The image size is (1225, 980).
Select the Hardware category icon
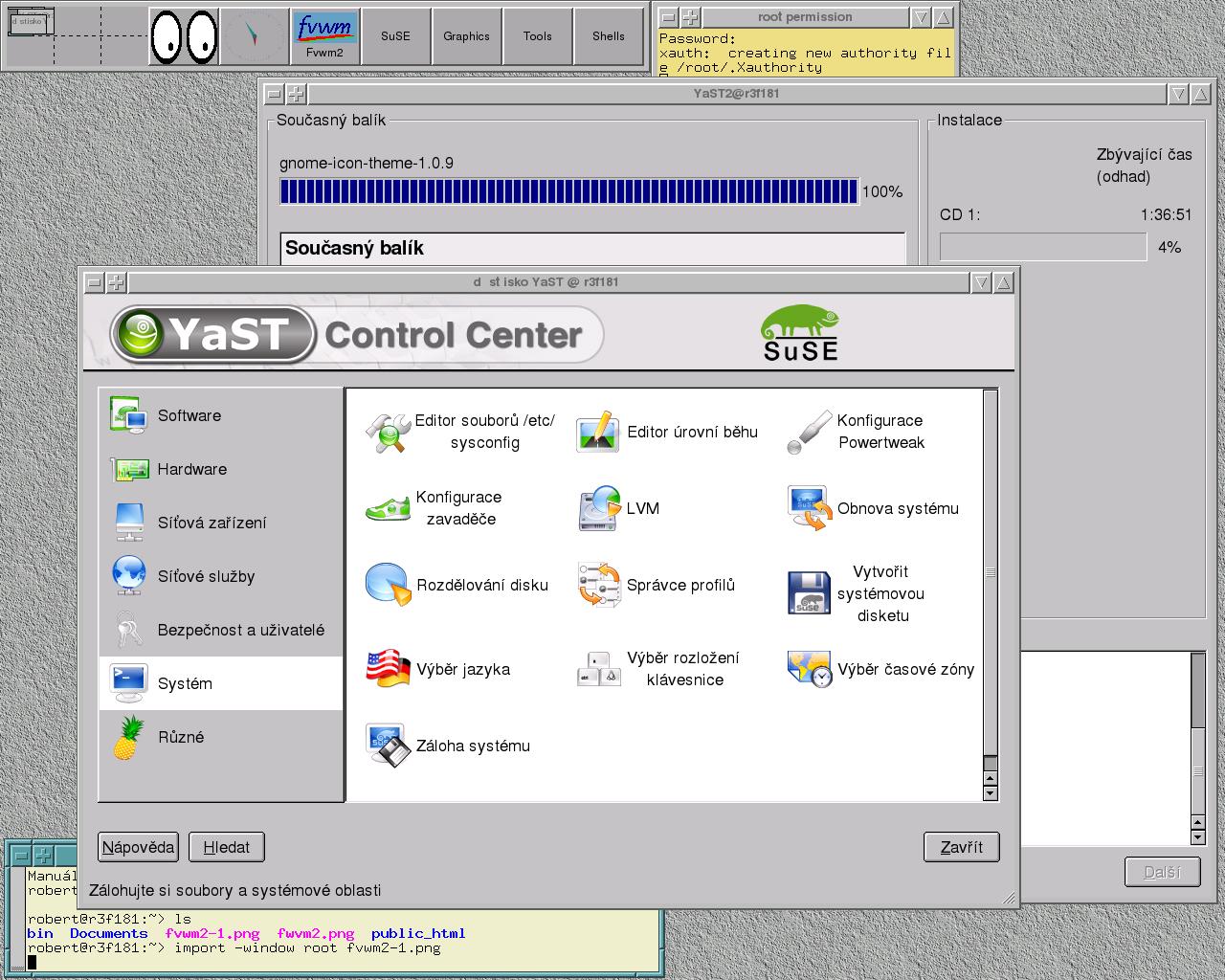[128, 469]
